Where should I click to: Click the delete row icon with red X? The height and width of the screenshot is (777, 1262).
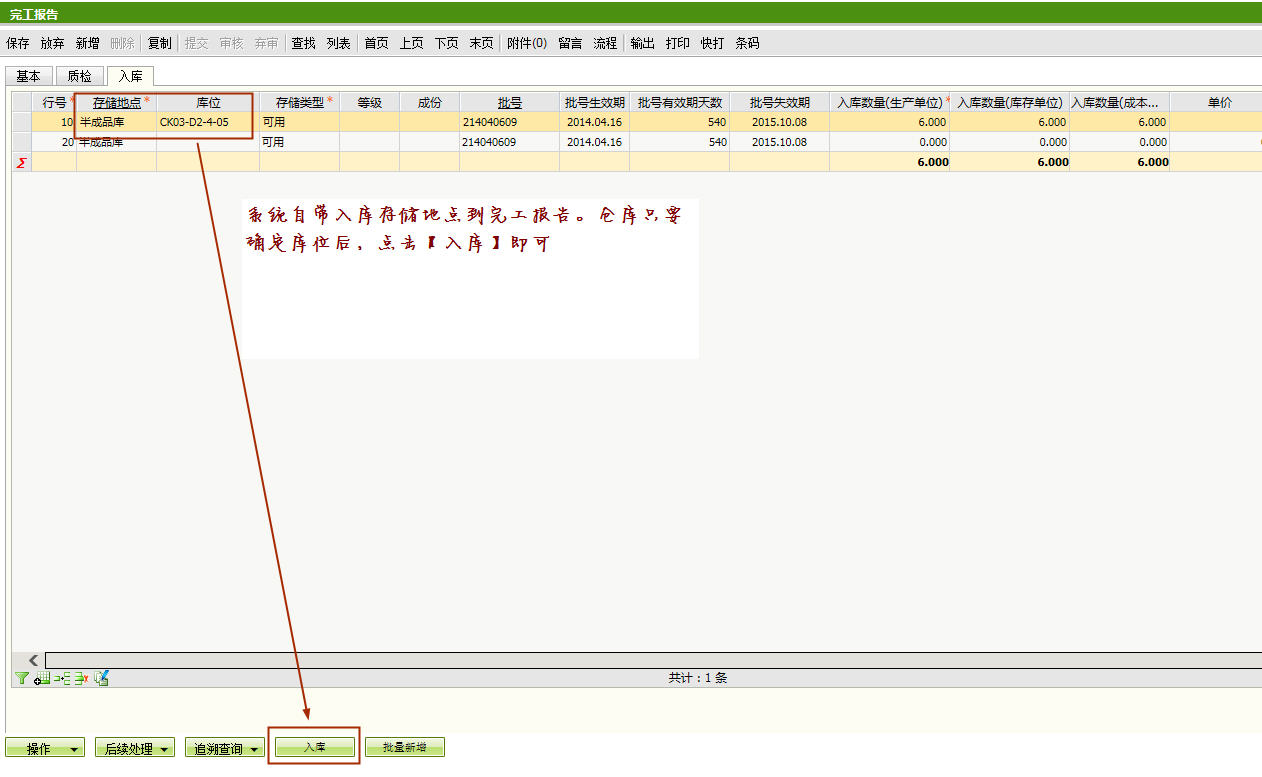click(x=81, y=678)
